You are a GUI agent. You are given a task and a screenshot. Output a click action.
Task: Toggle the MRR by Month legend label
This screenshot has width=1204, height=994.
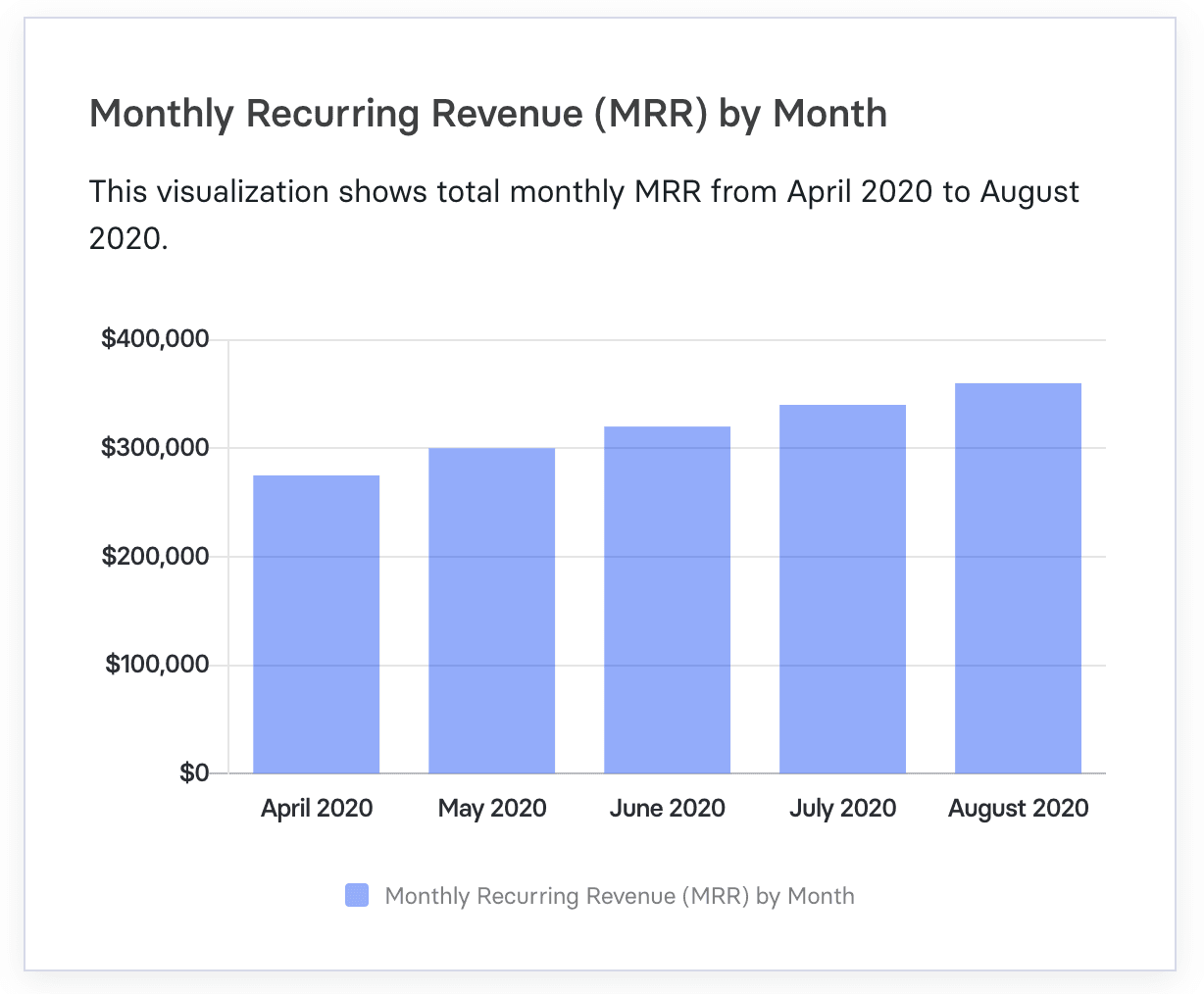pos(620,896)
